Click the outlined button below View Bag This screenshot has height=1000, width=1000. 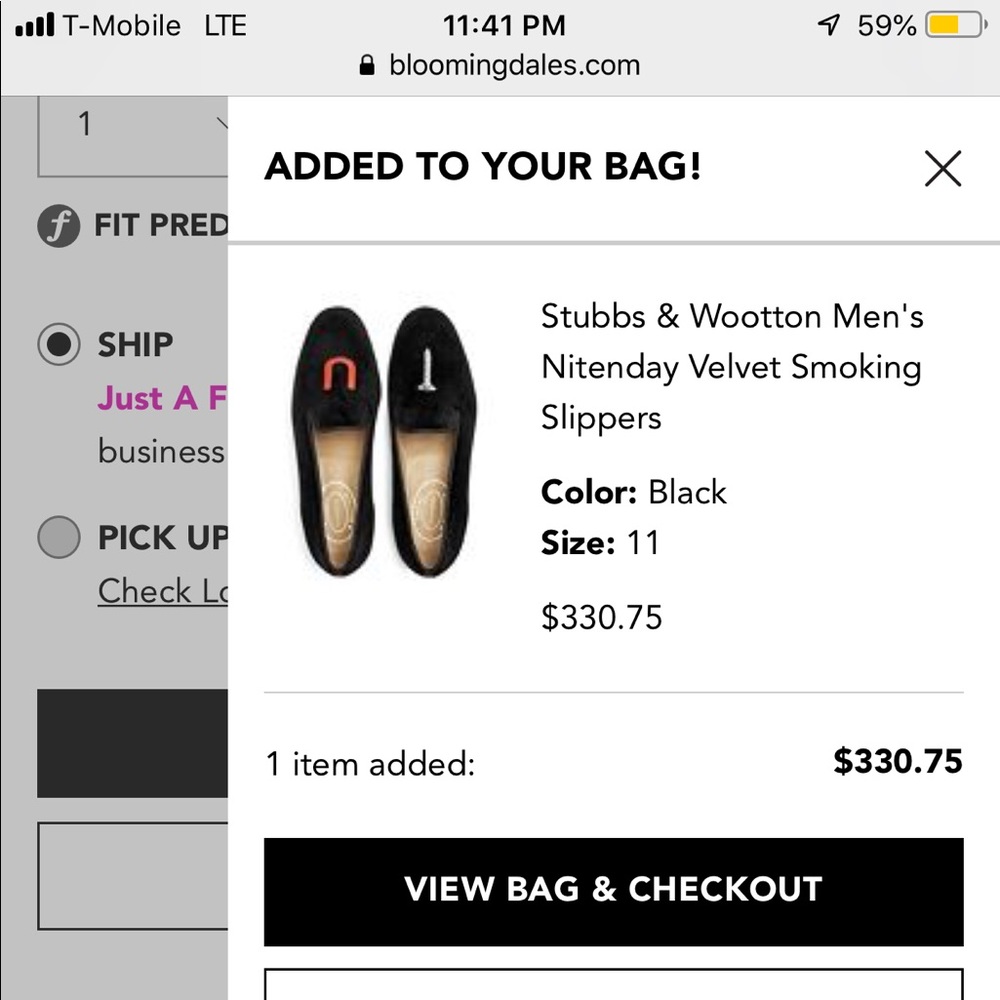pyautogui.click(x=613, y=984)
